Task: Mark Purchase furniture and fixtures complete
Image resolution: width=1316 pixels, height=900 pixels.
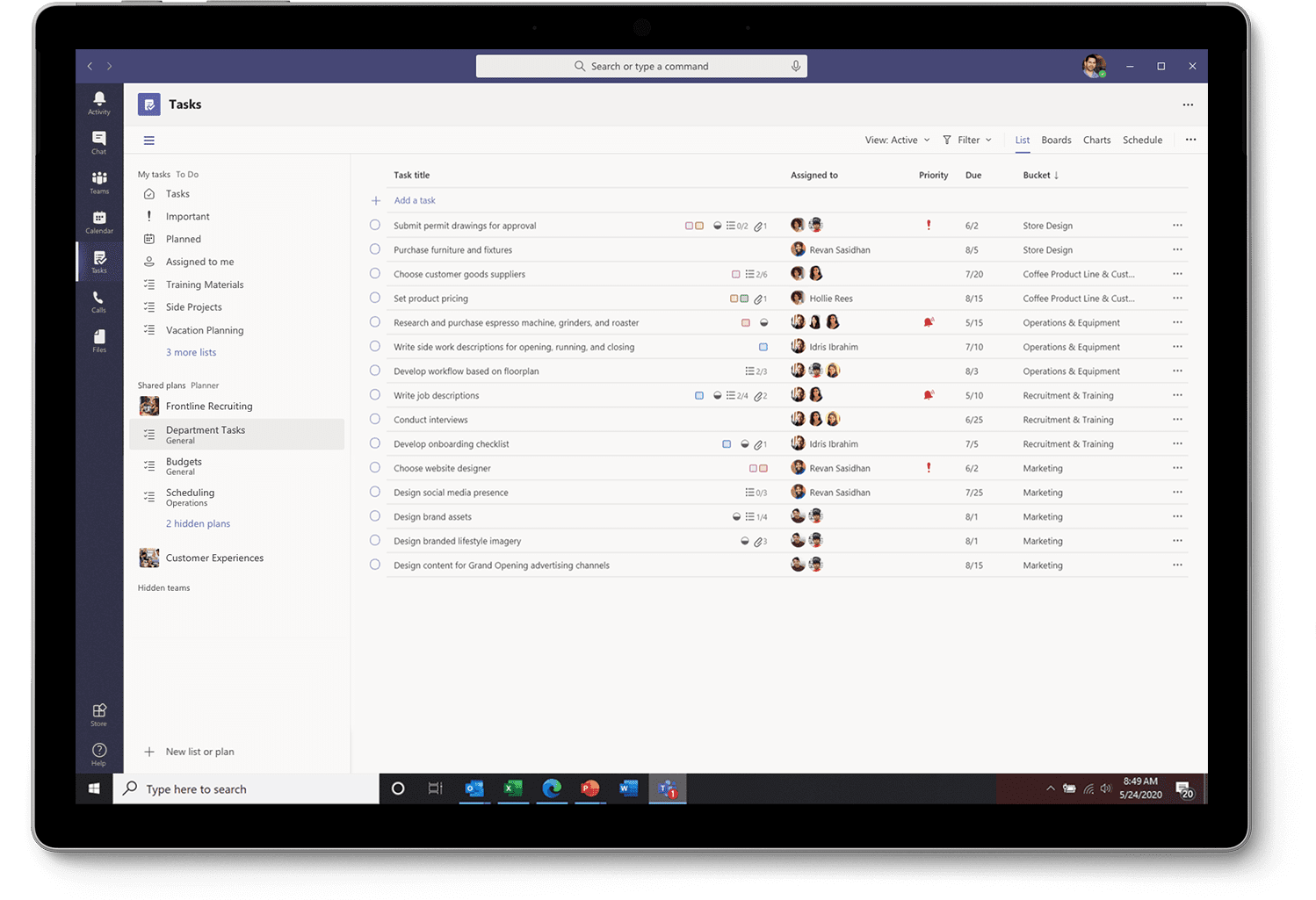Action: click(375, 249)
